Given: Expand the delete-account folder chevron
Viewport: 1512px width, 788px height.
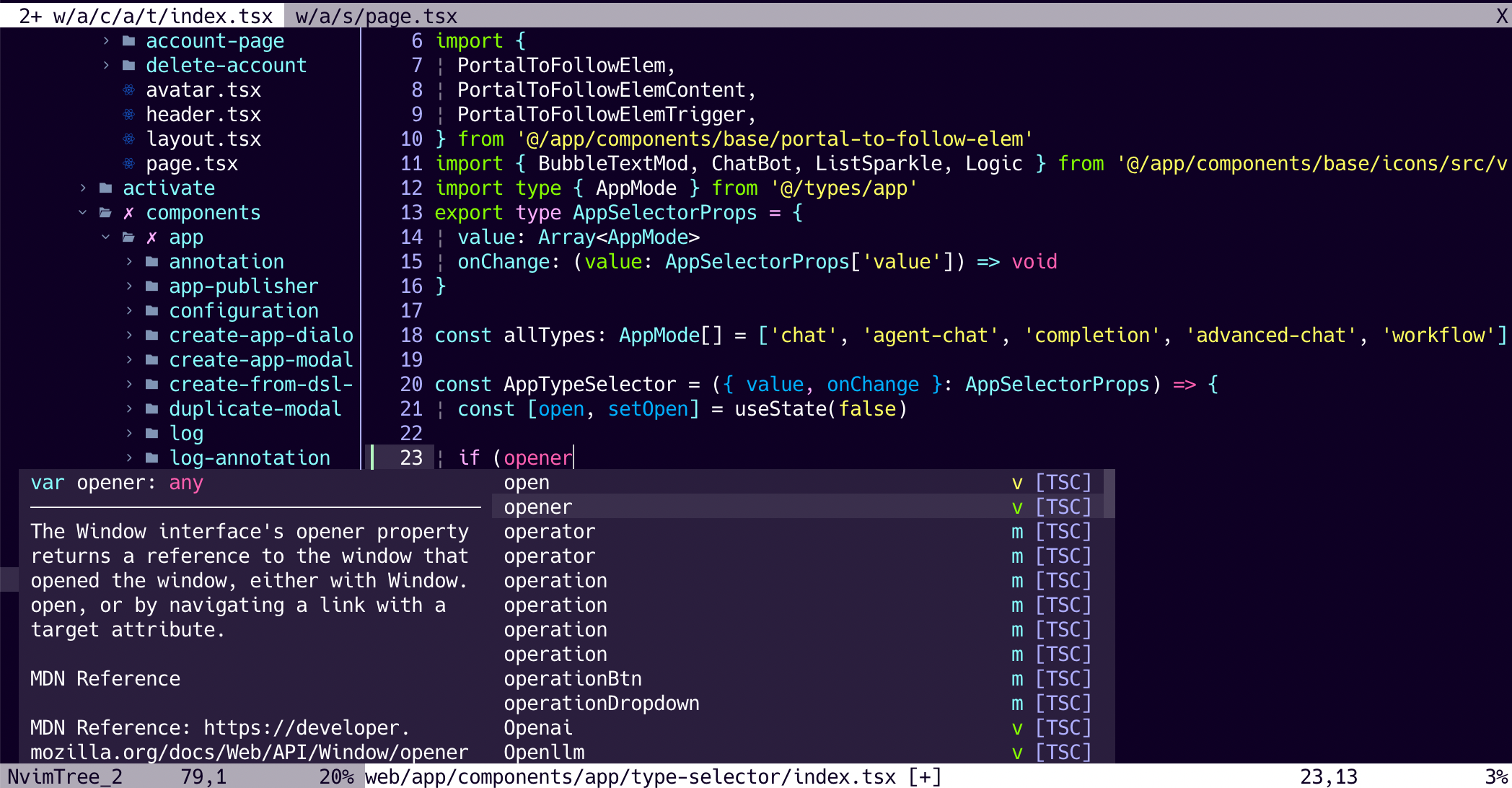Looking at the screenshot, I should 106,66.
